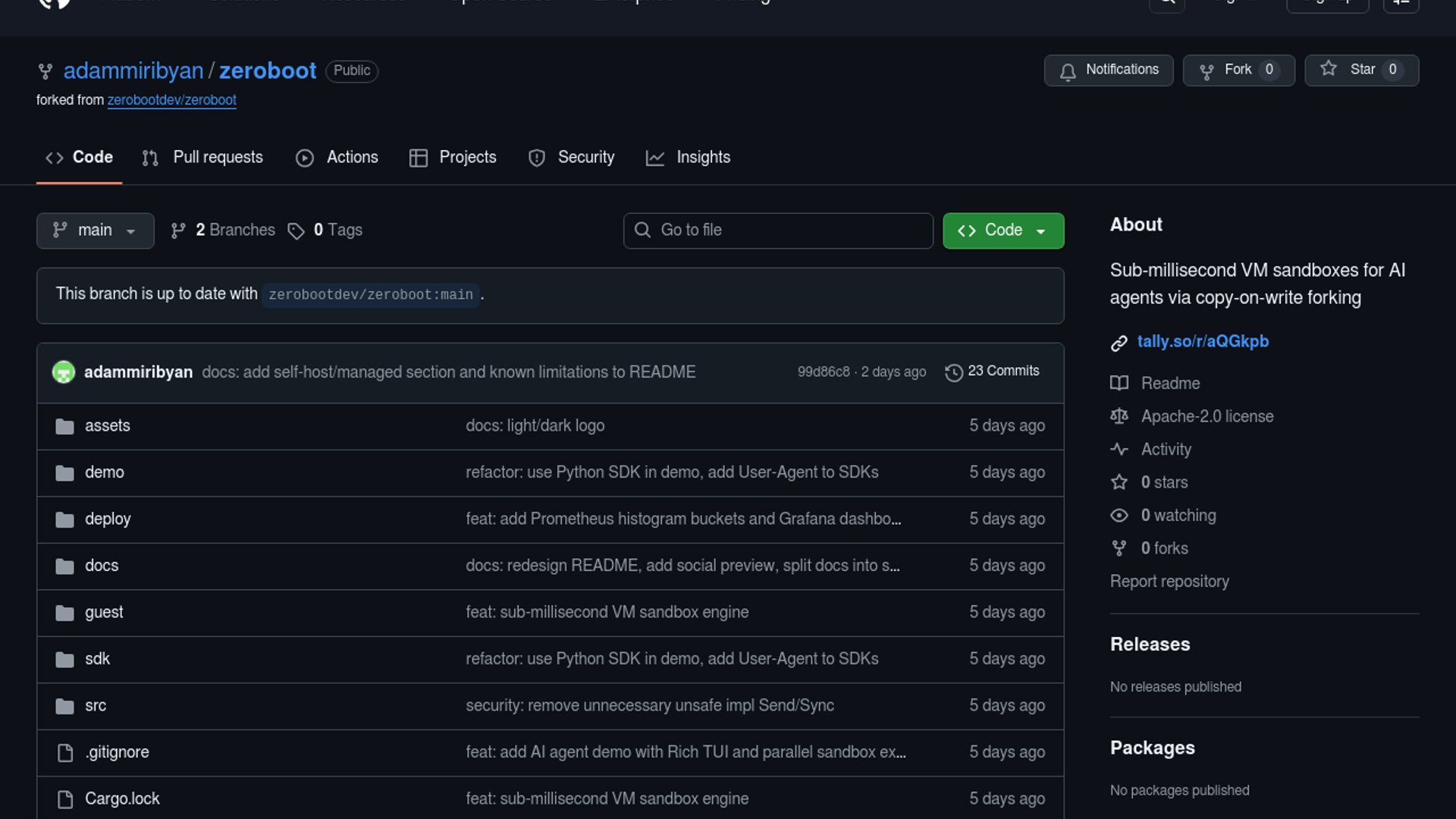Expand the main branch dropdown

point(95,231)
